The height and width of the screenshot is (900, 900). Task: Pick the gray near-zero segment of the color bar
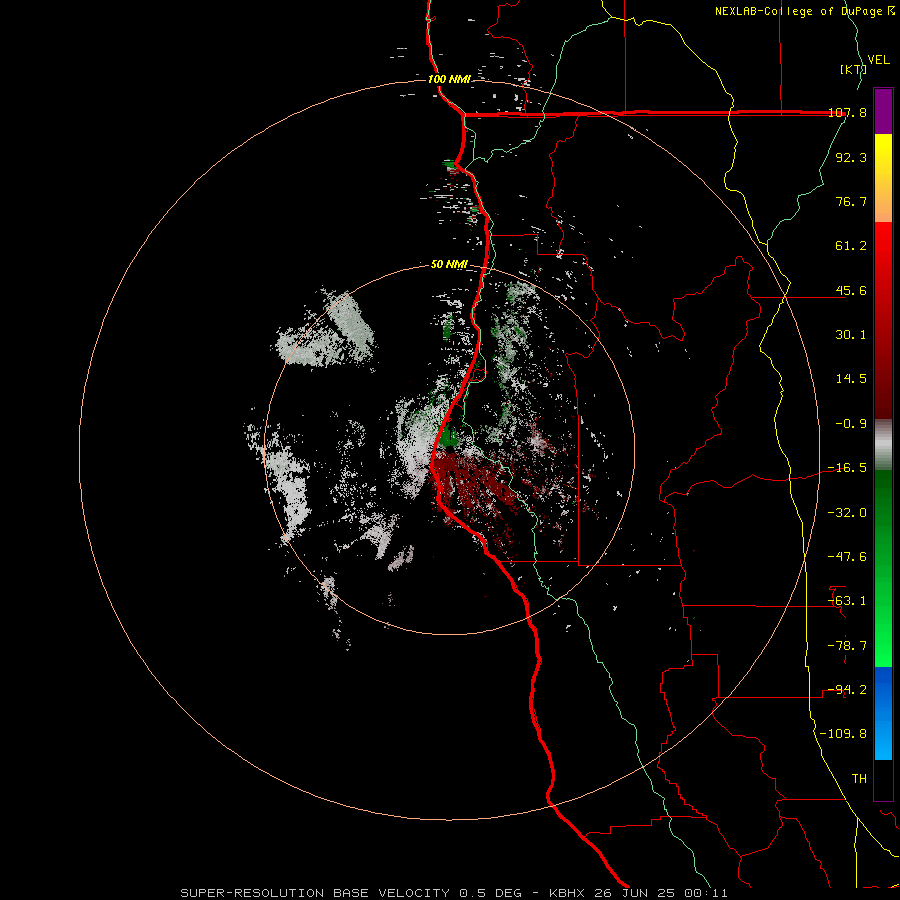(x=883, y=444)
